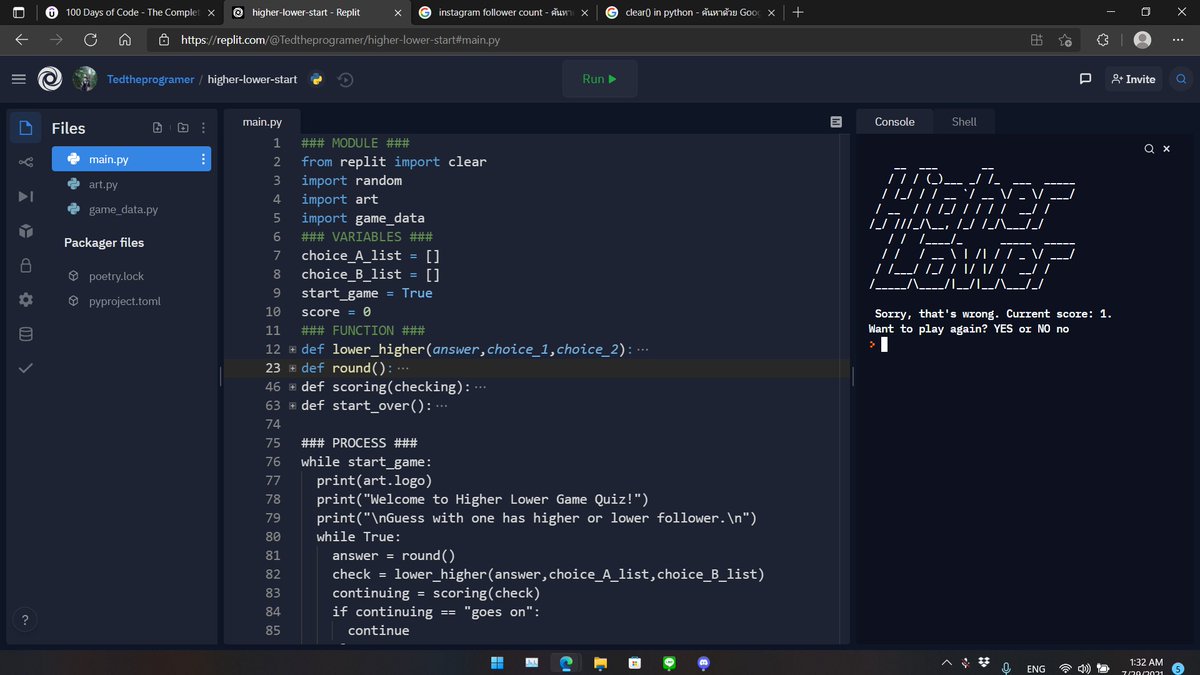The height and width of the screenshot is (675, 1200).
Task: Switch to the Console tab
Action: coord(894,121)
